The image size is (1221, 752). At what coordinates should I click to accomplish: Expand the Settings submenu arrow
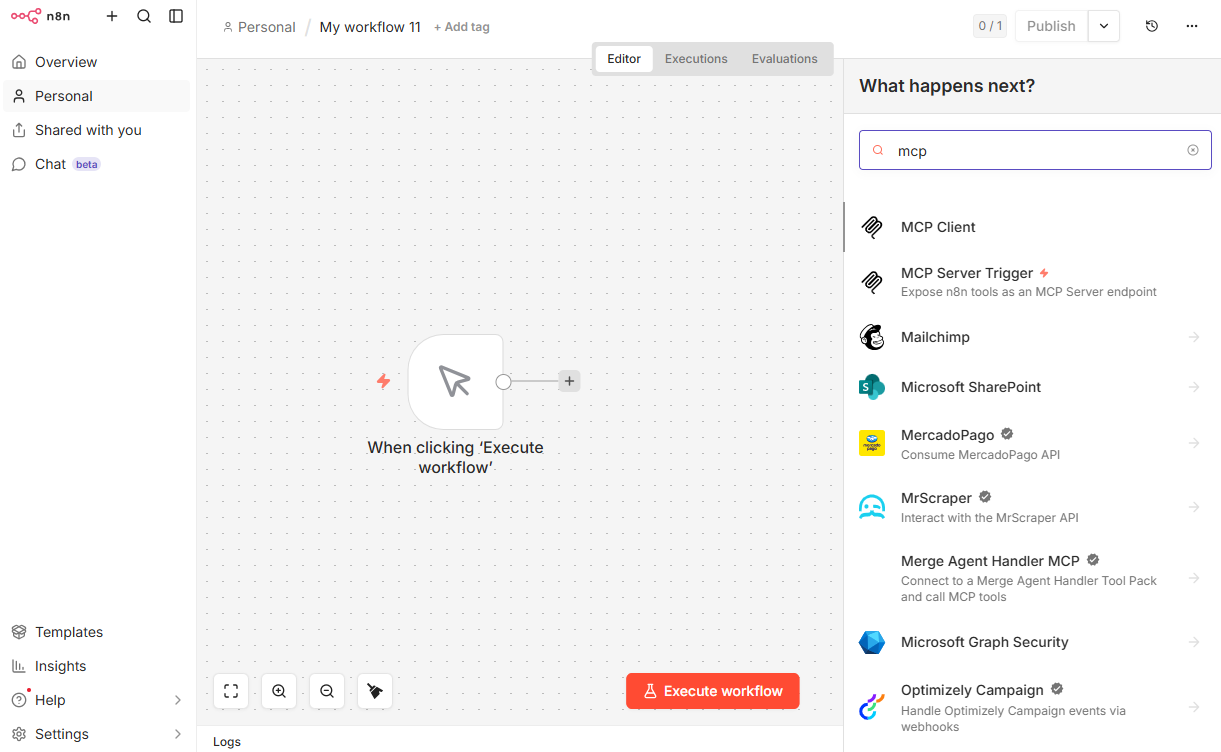click(x=178, y=734)
